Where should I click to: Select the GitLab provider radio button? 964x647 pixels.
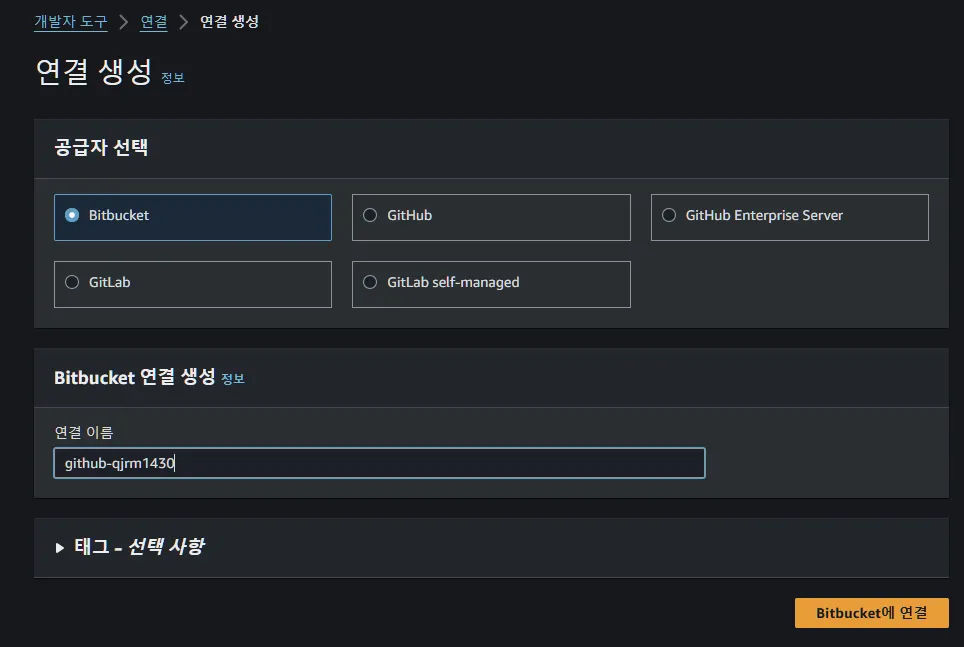coord(72,282)
